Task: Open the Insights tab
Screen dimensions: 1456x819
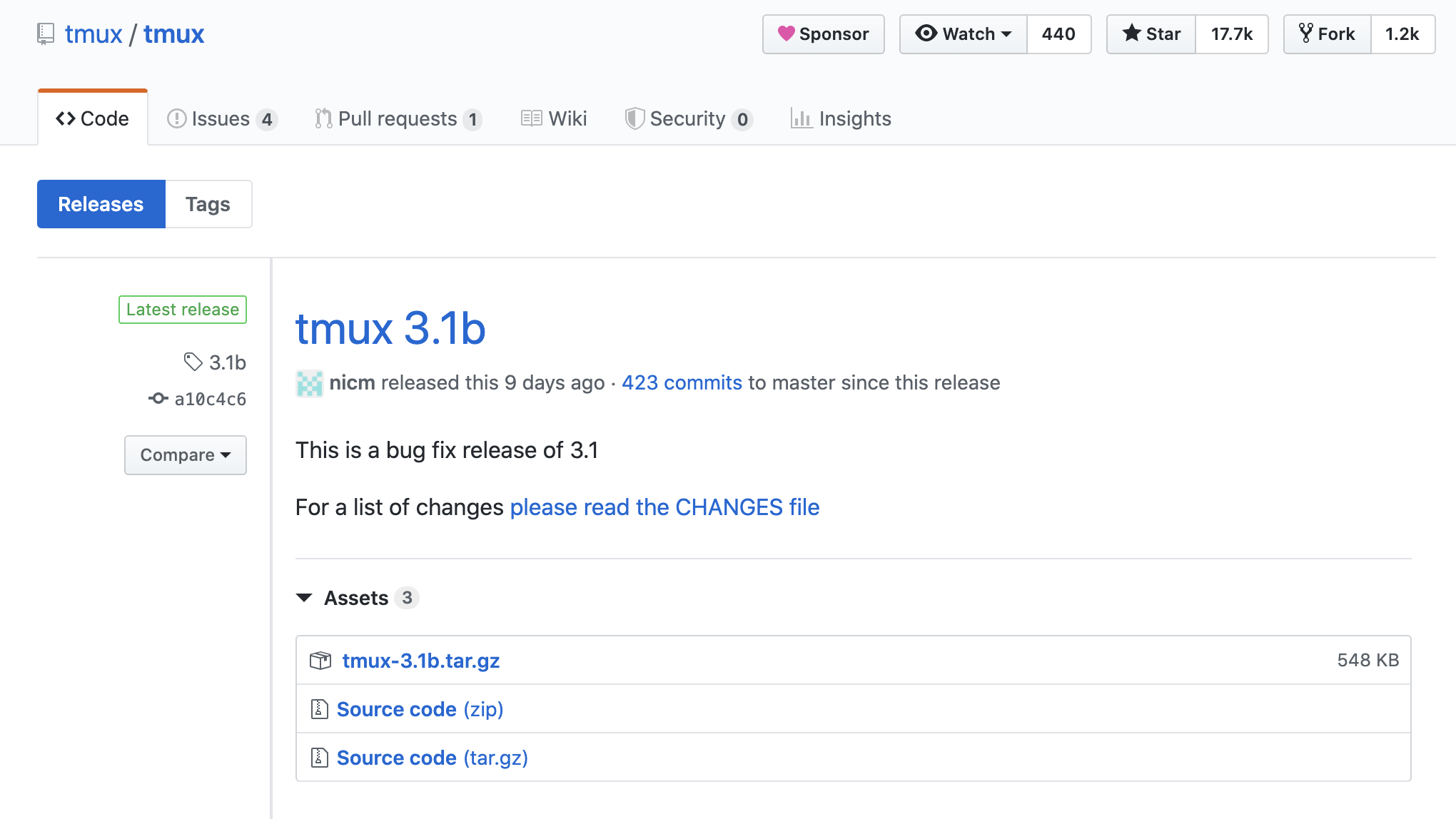Action: click(841, 118)
